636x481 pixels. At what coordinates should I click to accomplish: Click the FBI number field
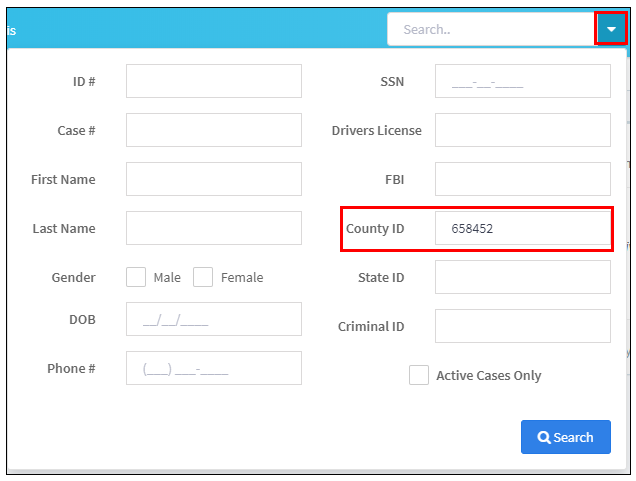(x=523, y=179)
